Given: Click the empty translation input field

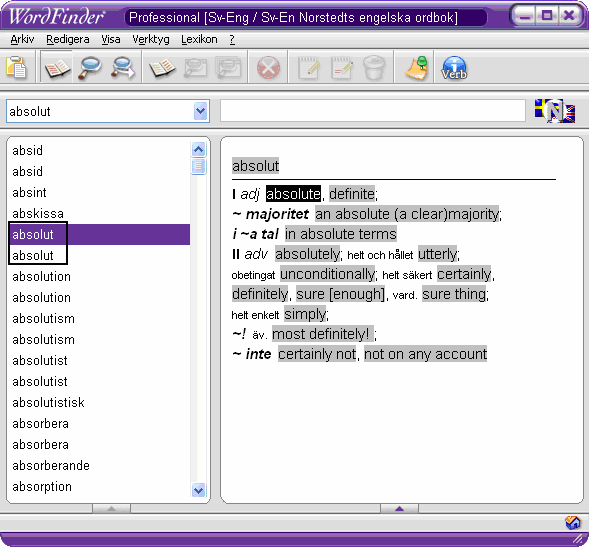Looking at the screenshot, I should 373,111.
